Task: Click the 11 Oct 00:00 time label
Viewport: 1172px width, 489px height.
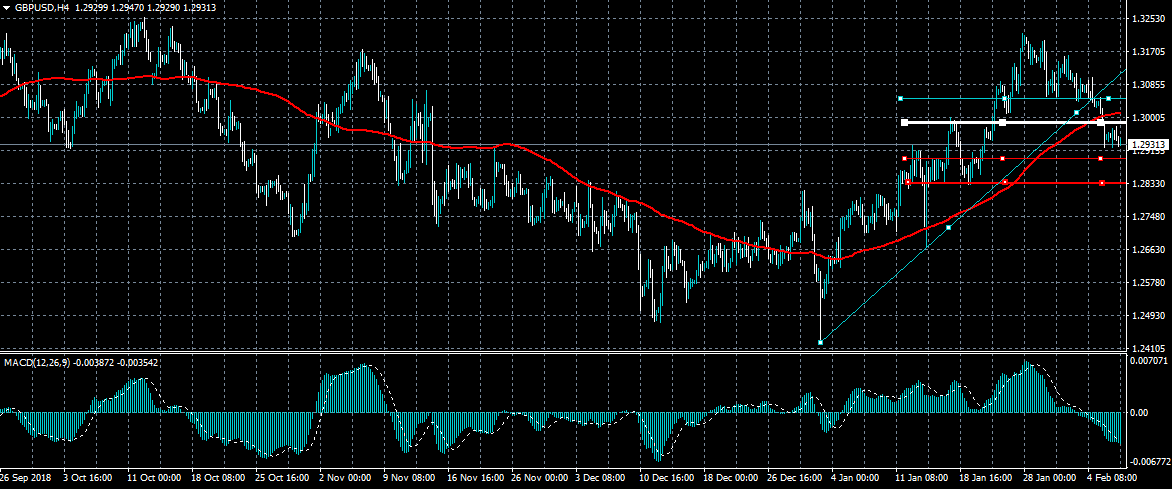Action: 154,477
